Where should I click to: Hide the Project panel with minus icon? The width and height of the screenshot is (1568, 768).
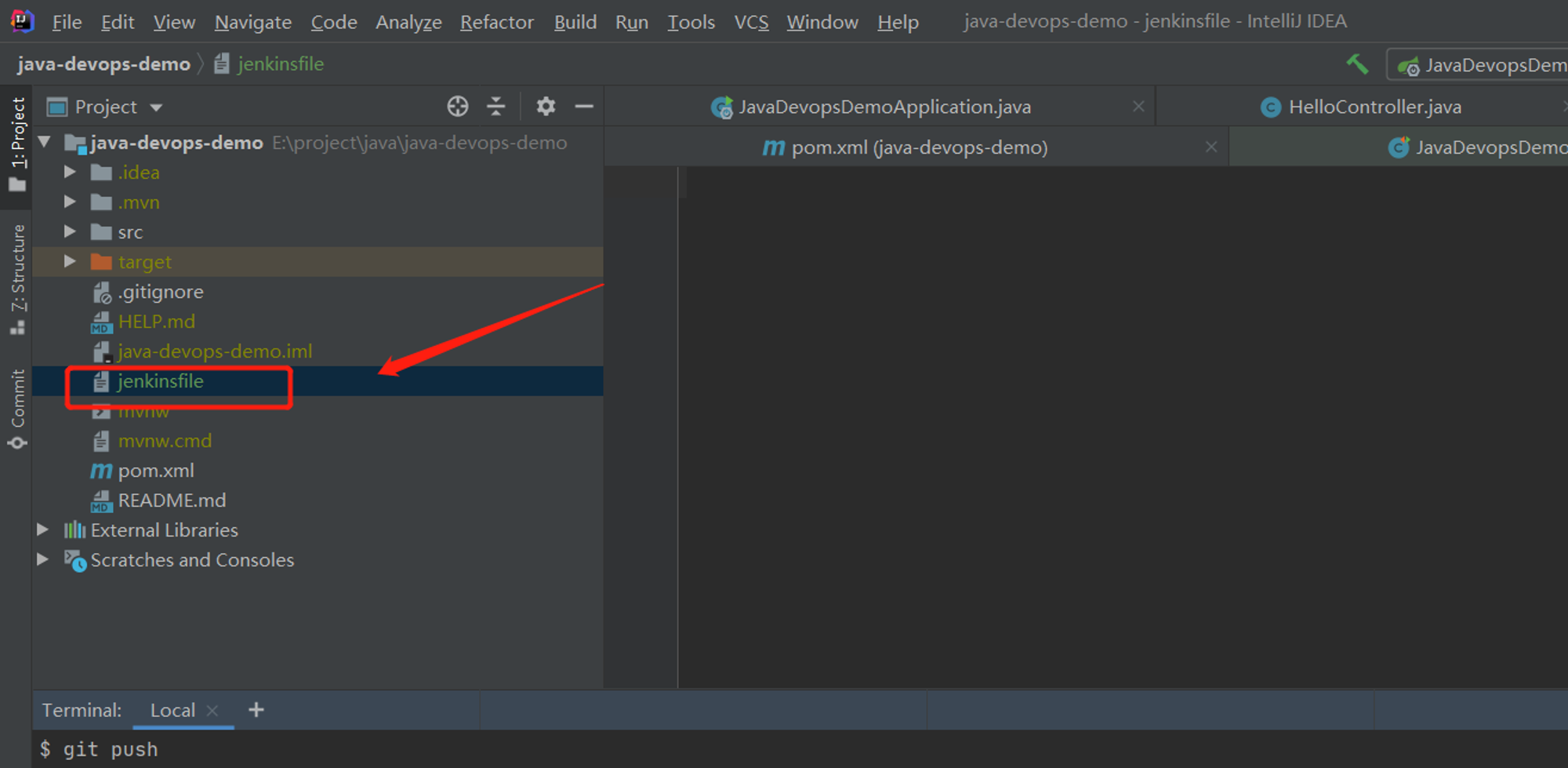point(584,106)
